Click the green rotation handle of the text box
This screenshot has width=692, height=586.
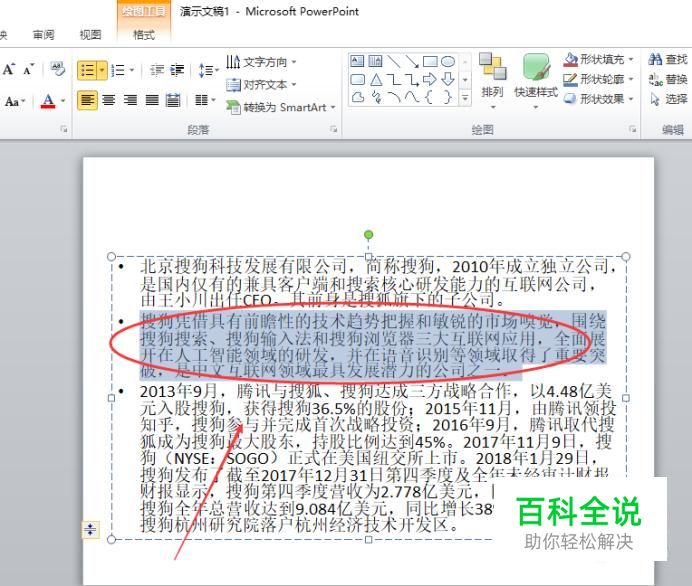point(369,235)
